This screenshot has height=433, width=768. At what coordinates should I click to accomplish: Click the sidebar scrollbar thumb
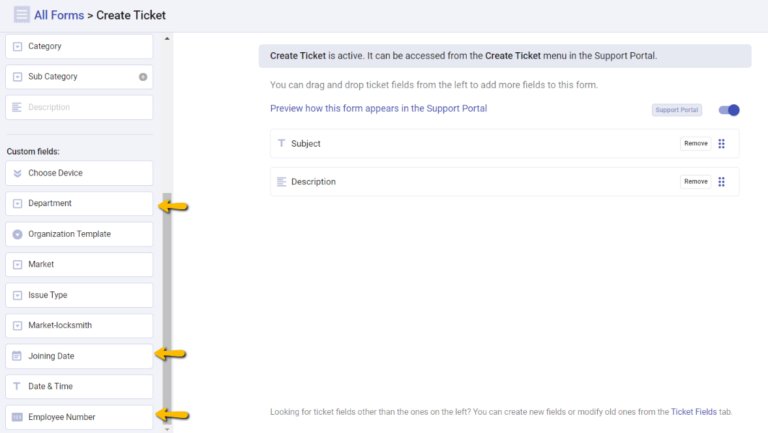pyautogui.click(x=167, y=309)
